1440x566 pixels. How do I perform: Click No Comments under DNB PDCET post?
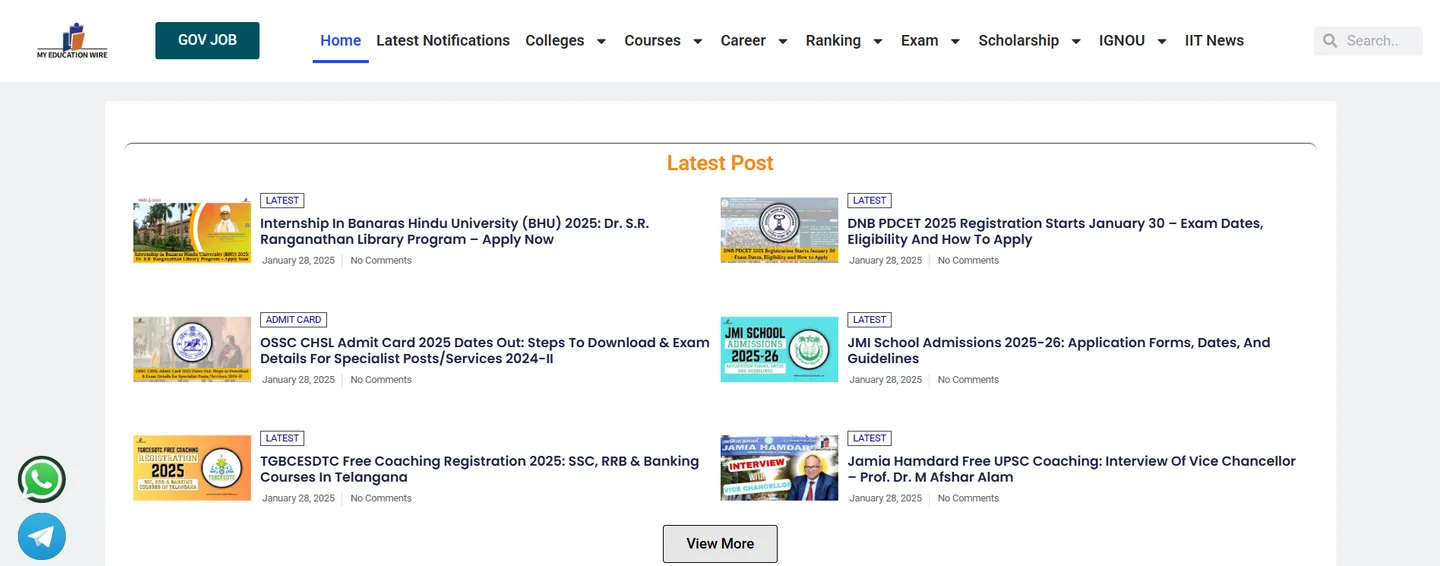pos(968,260)
